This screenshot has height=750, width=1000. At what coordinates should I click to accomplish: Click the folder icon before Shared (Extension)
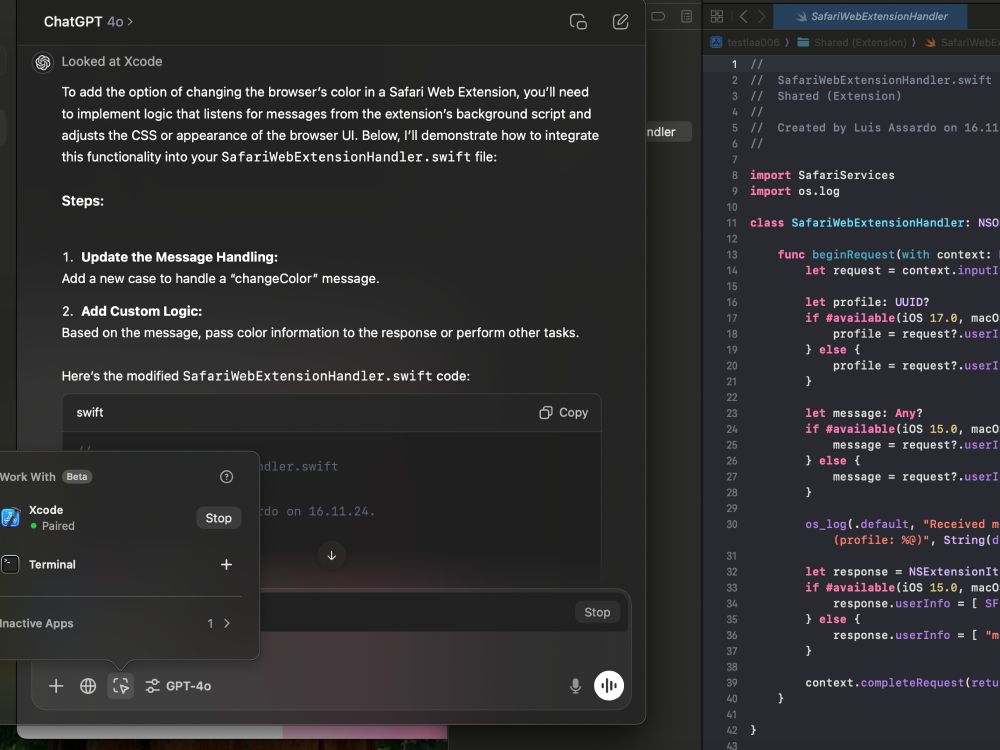803,42
